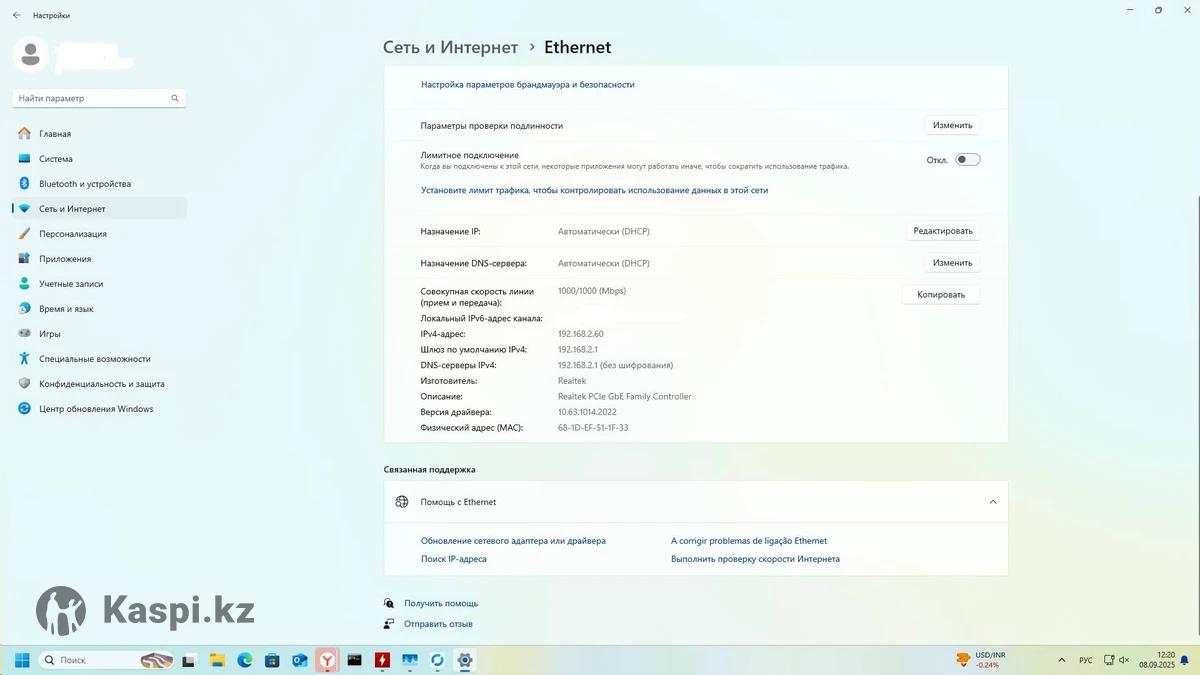Go to Windows Update center
Image resolution: width=1200 pixels, height=675 pixels.
(x=95, y=409)
